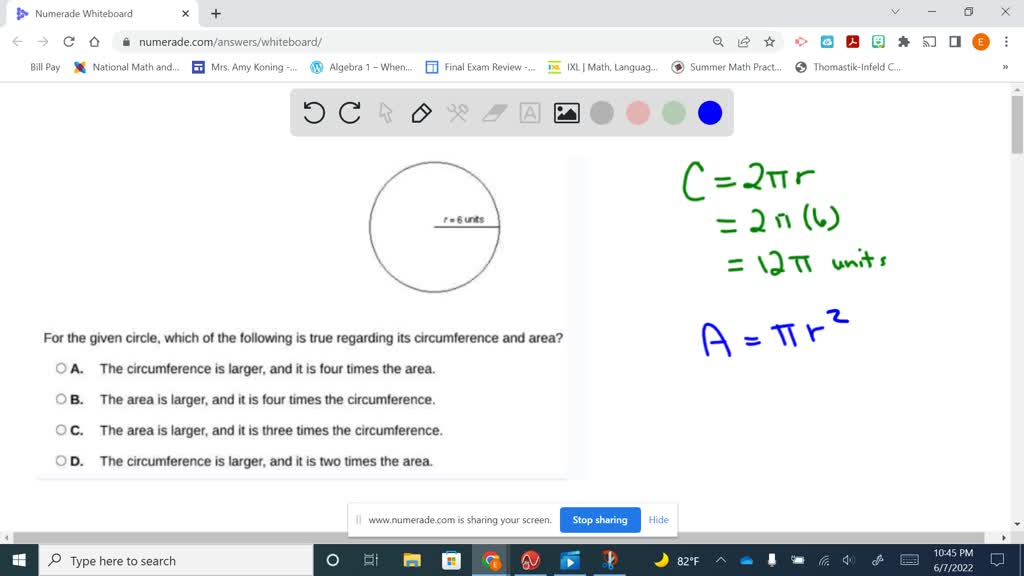Choose the pink pen color

[638, 113]
